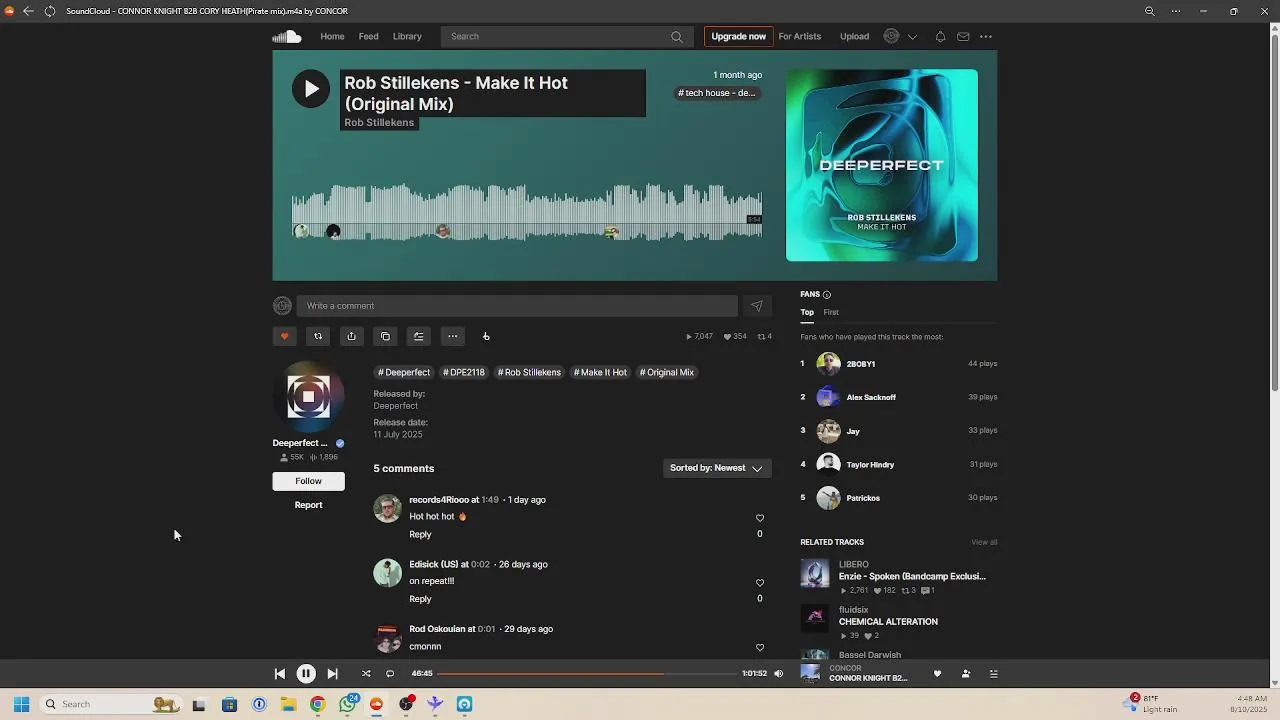Viewport: 1280px width, 720px height.
Task: Share the track
Action: click(351, 337)
